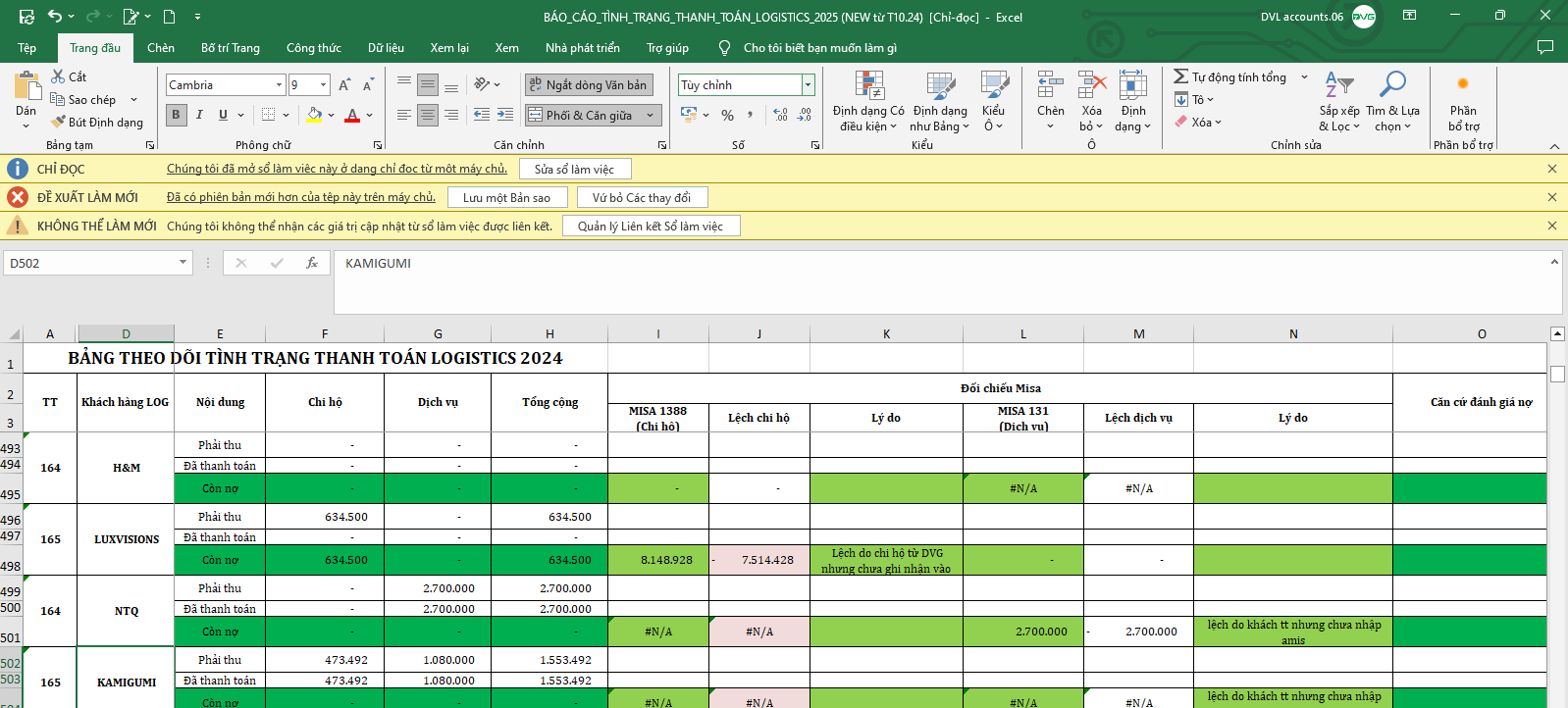Switch to the Chèn tab

tap(161, 47)
